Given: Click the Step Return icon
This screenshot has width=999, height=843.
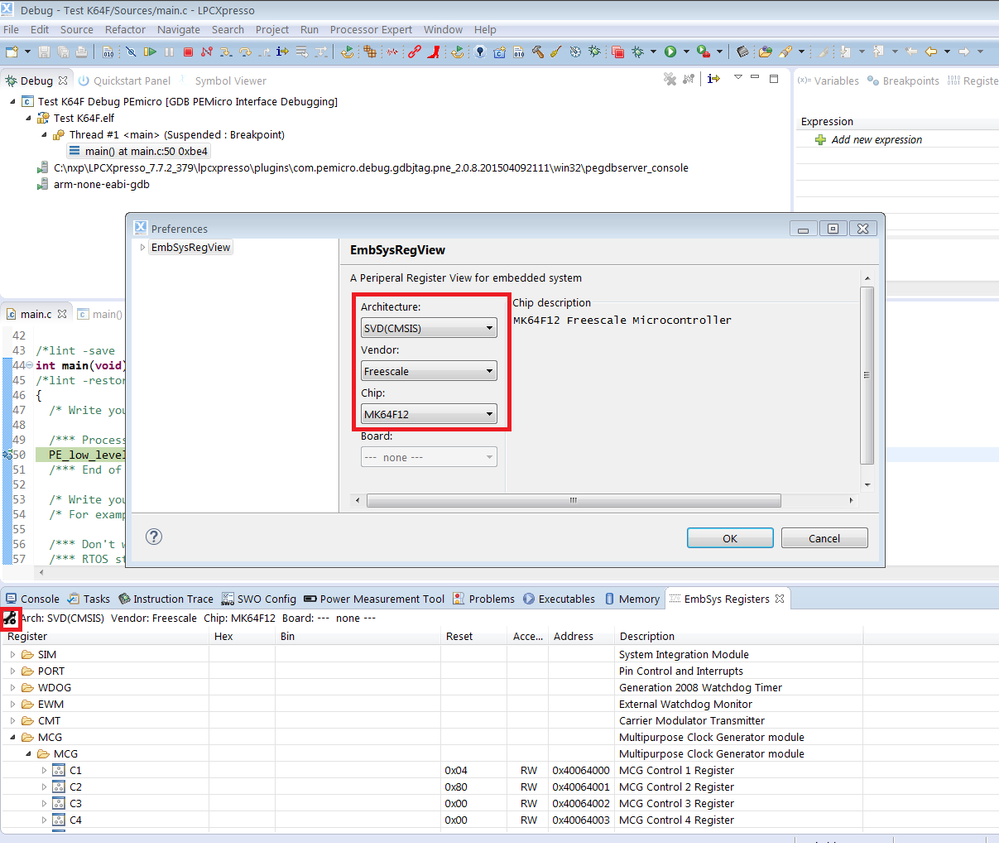Looking at the screenshot, I should pyautogui.click(x=264, y=52).
